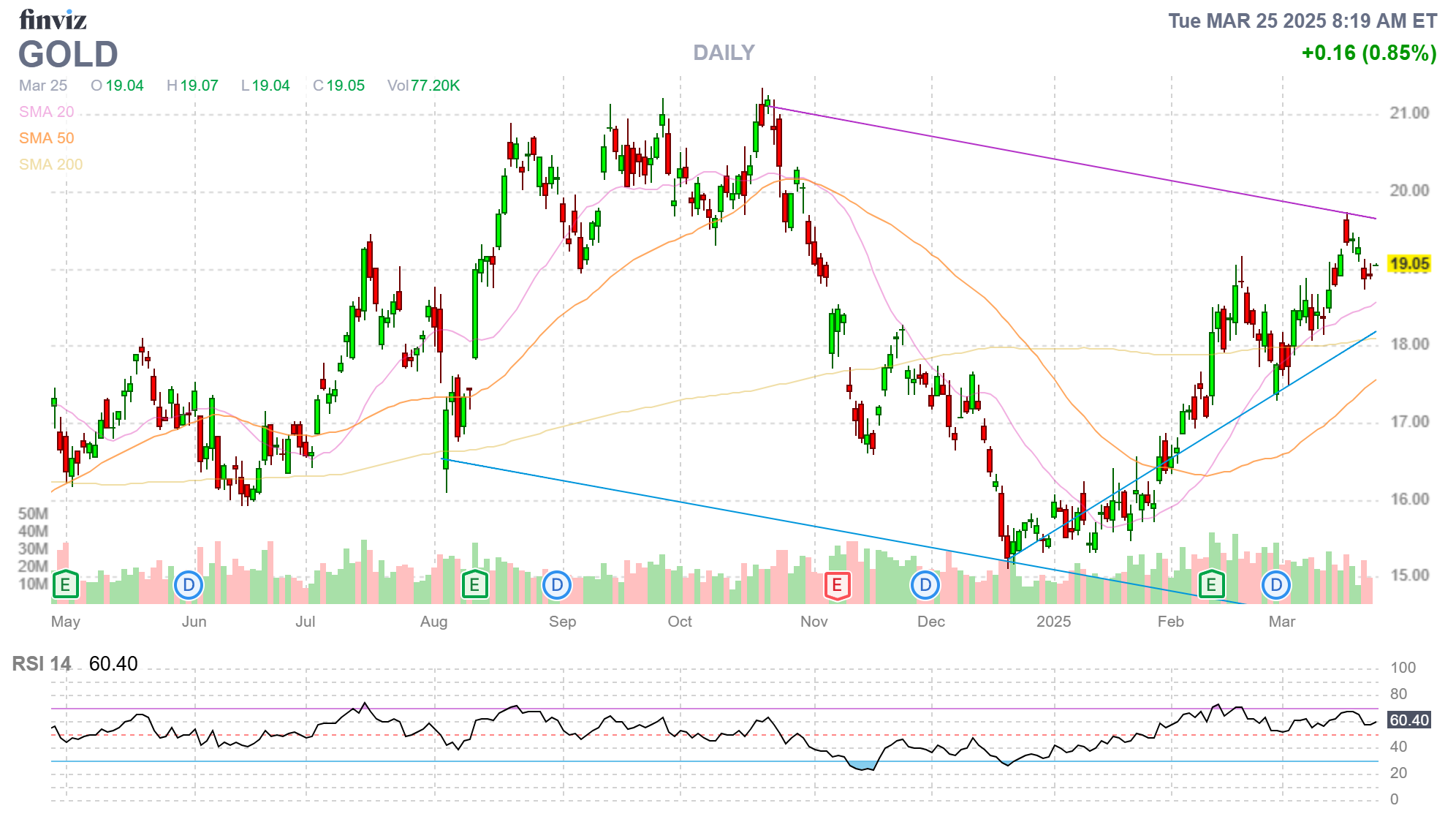Click the June dividend D marker

(x=189, y=584)
